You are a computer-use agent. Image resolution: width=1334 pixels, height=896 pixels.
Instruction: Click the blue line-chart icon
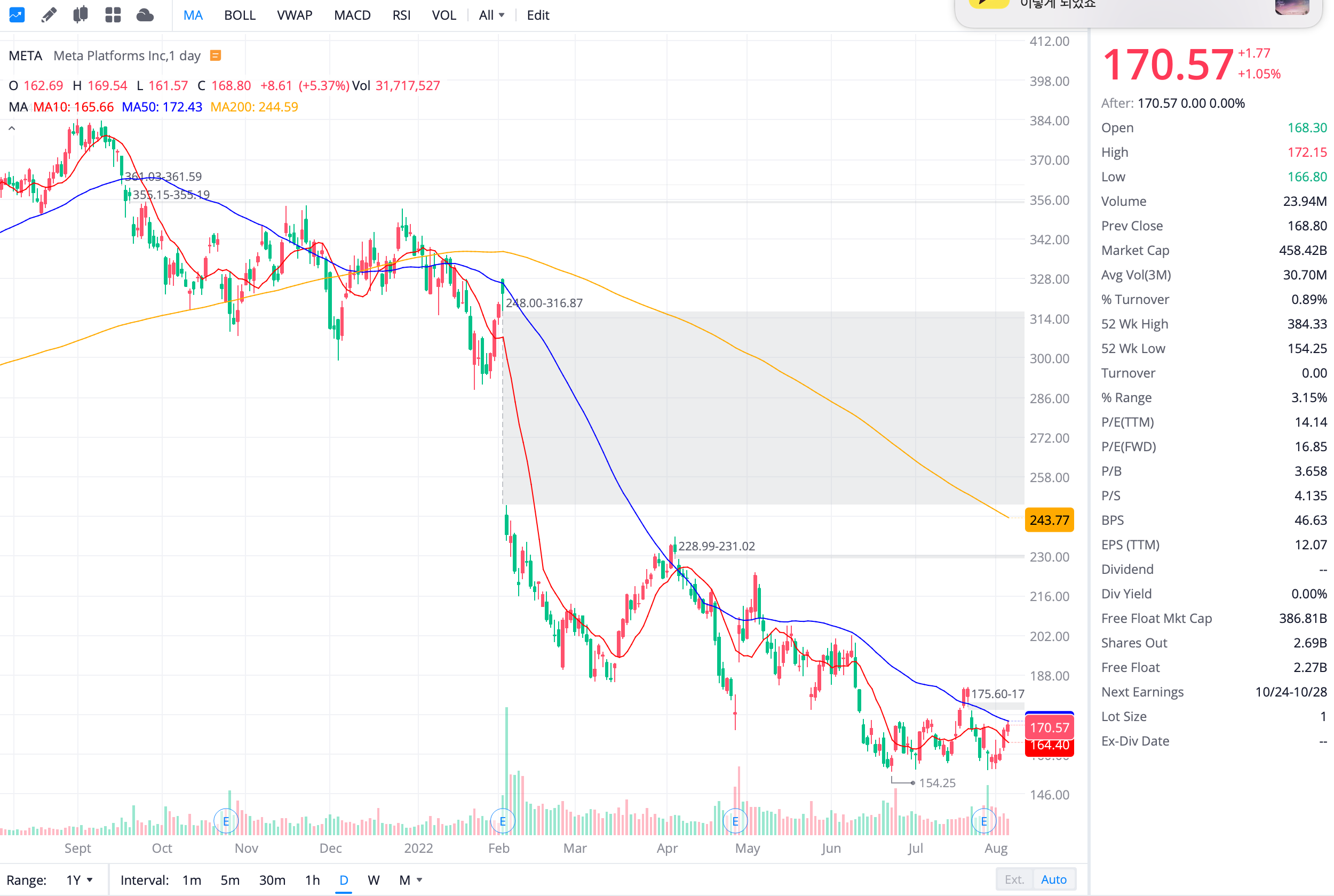tap(17, 15)
